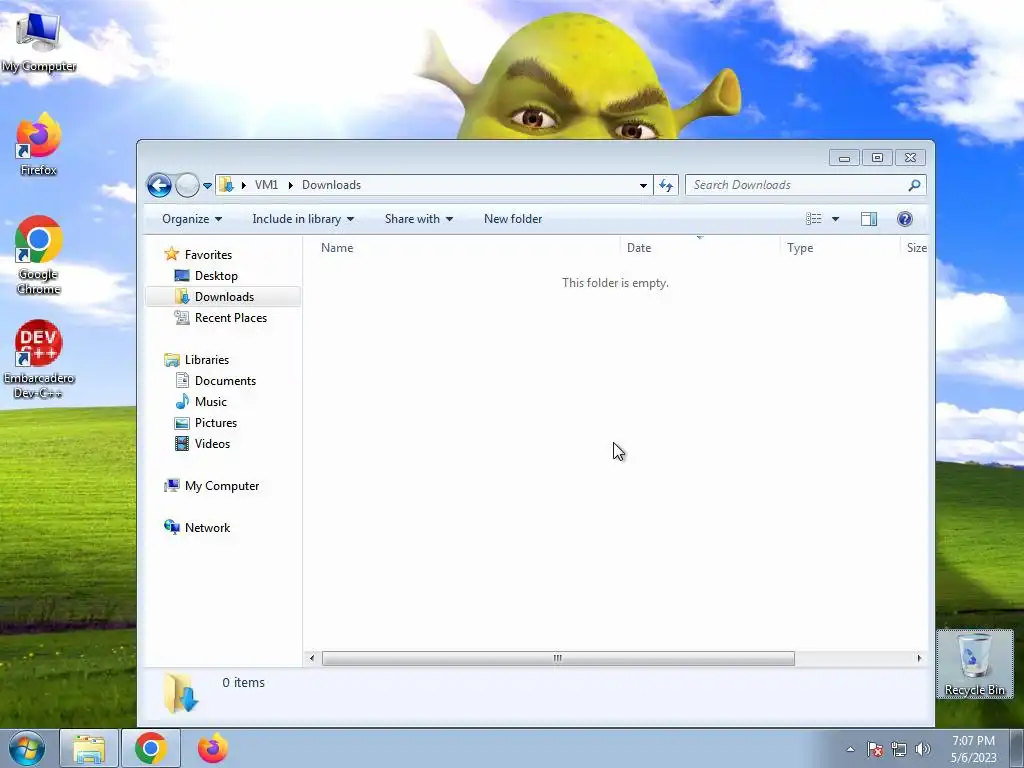Click the Chrome taskbar button
This screenshot has height=768, width=1024.
(x=151, y=748)
